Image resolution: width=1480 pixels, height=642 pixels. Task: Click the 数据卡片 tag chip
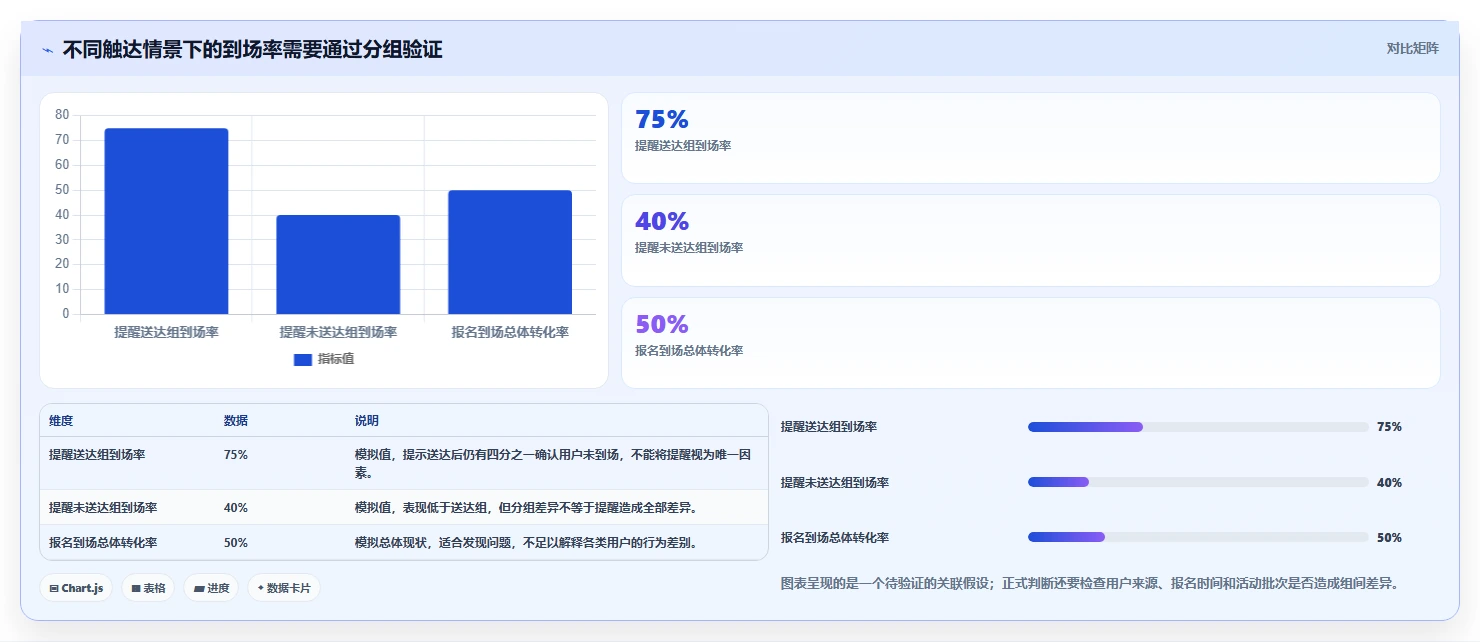tap(283, 588)
